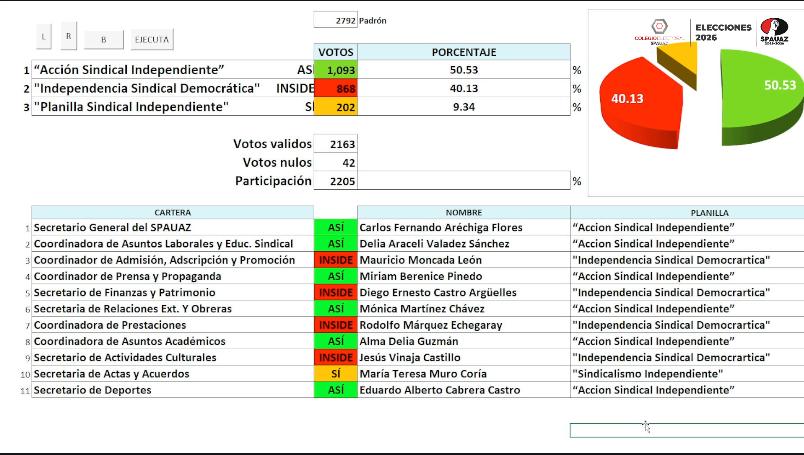Select the yellow SÍ cell for Actas
This screenshot has width=804, height=455.
pyautogui.click(x=335, y=373)
